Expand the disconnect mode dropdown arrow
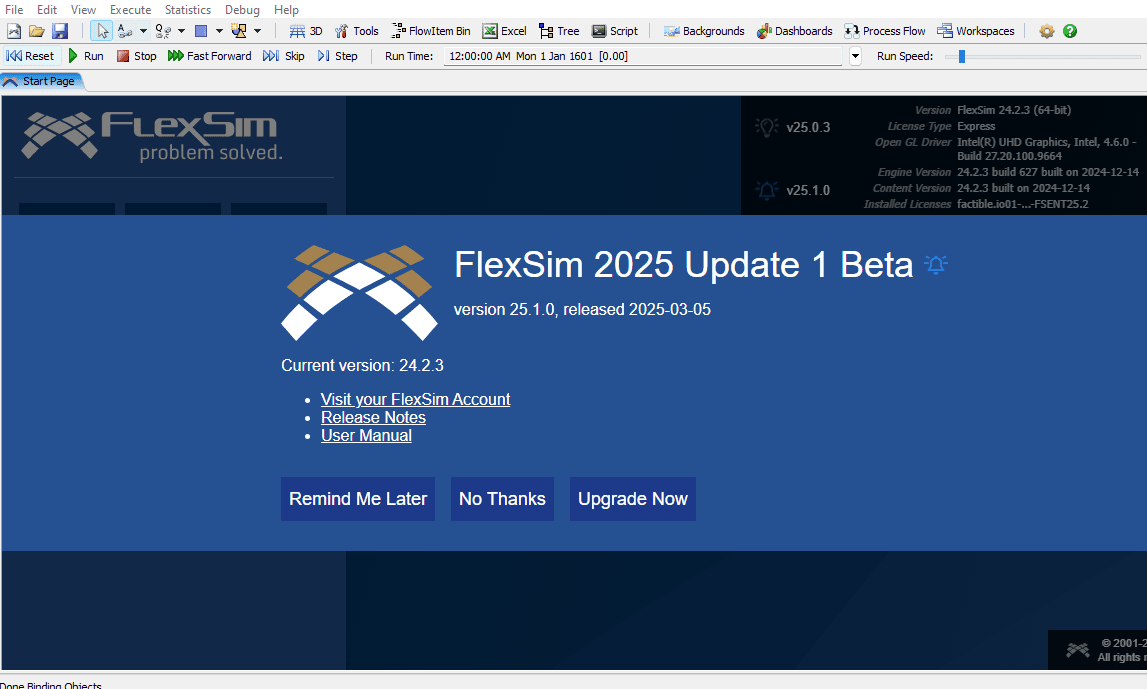Image resolution: width=1147 pixels, height=689 pixels. click(x=181, y=31)
